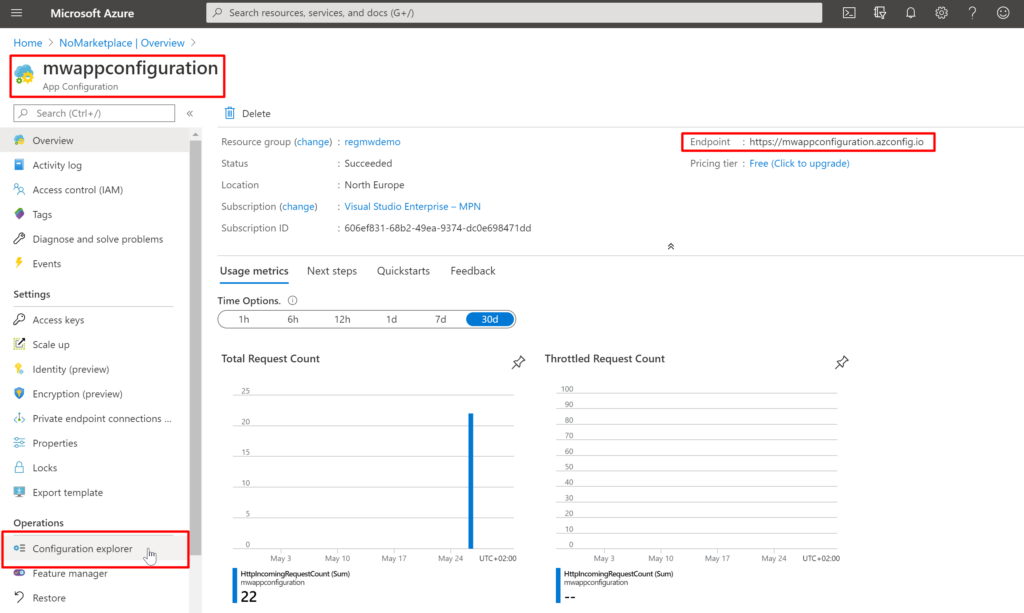Screen dimensions: 1024x613
Task: Select the 1h time range
Action: 244,319
